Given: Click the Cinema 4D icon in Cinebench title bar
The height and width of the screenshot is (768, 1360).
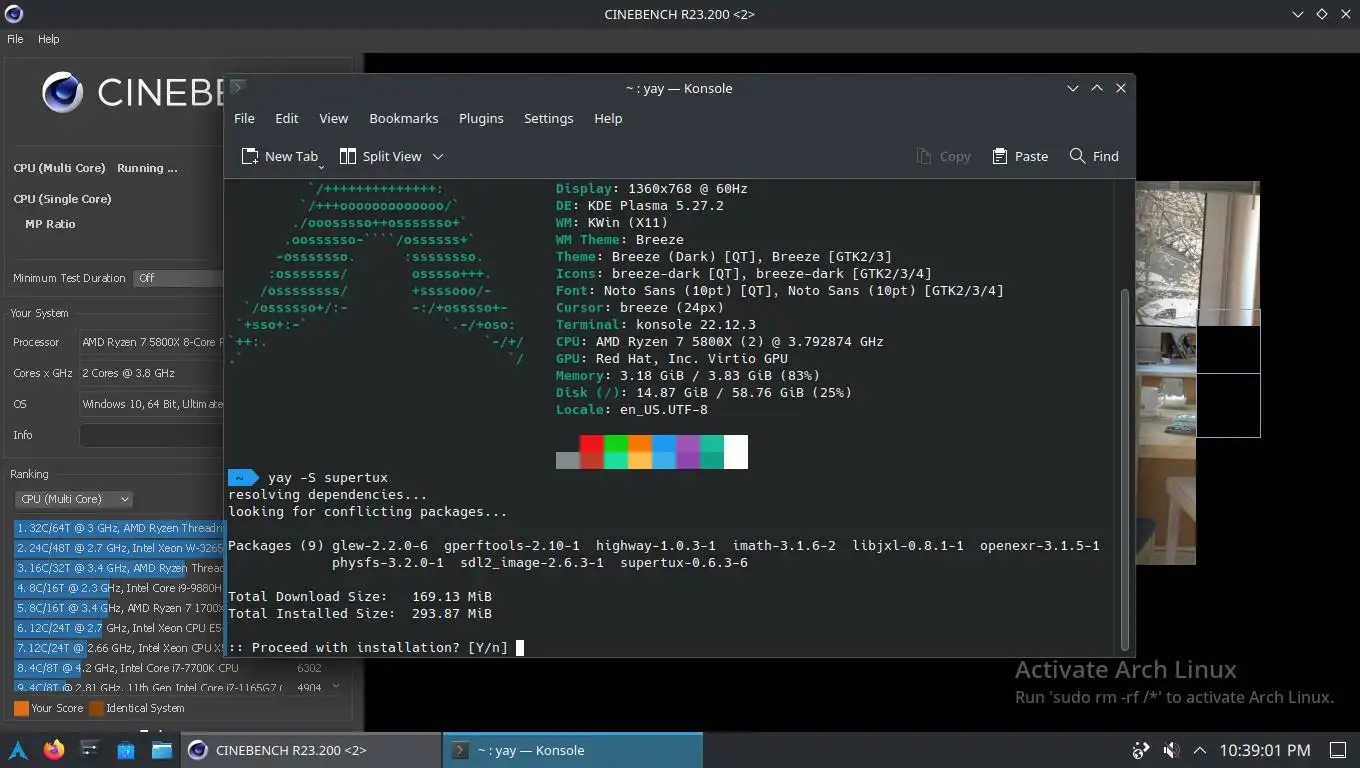Looking at the screenshot, I should [14, 14].
